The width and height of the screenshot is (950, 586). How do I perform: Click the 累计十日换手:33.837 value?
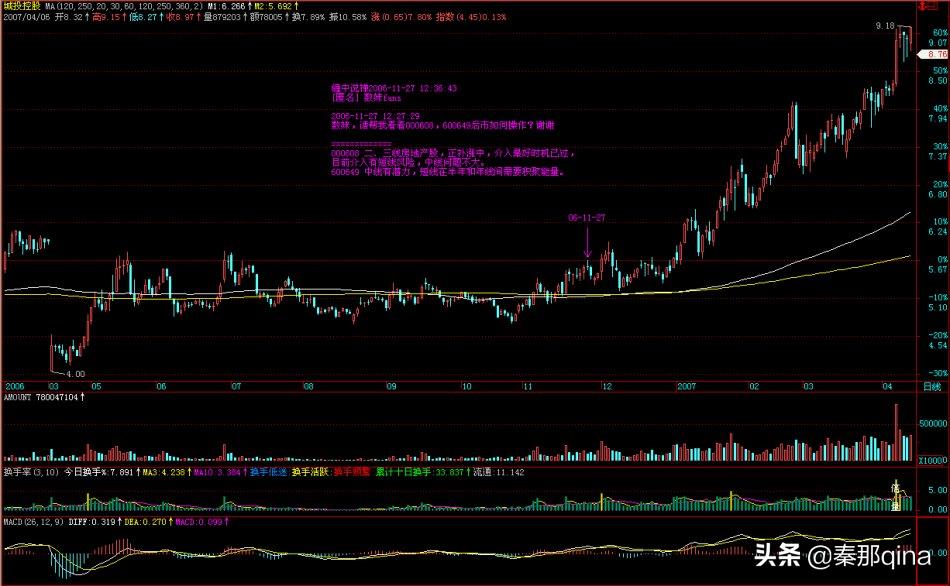422,472
